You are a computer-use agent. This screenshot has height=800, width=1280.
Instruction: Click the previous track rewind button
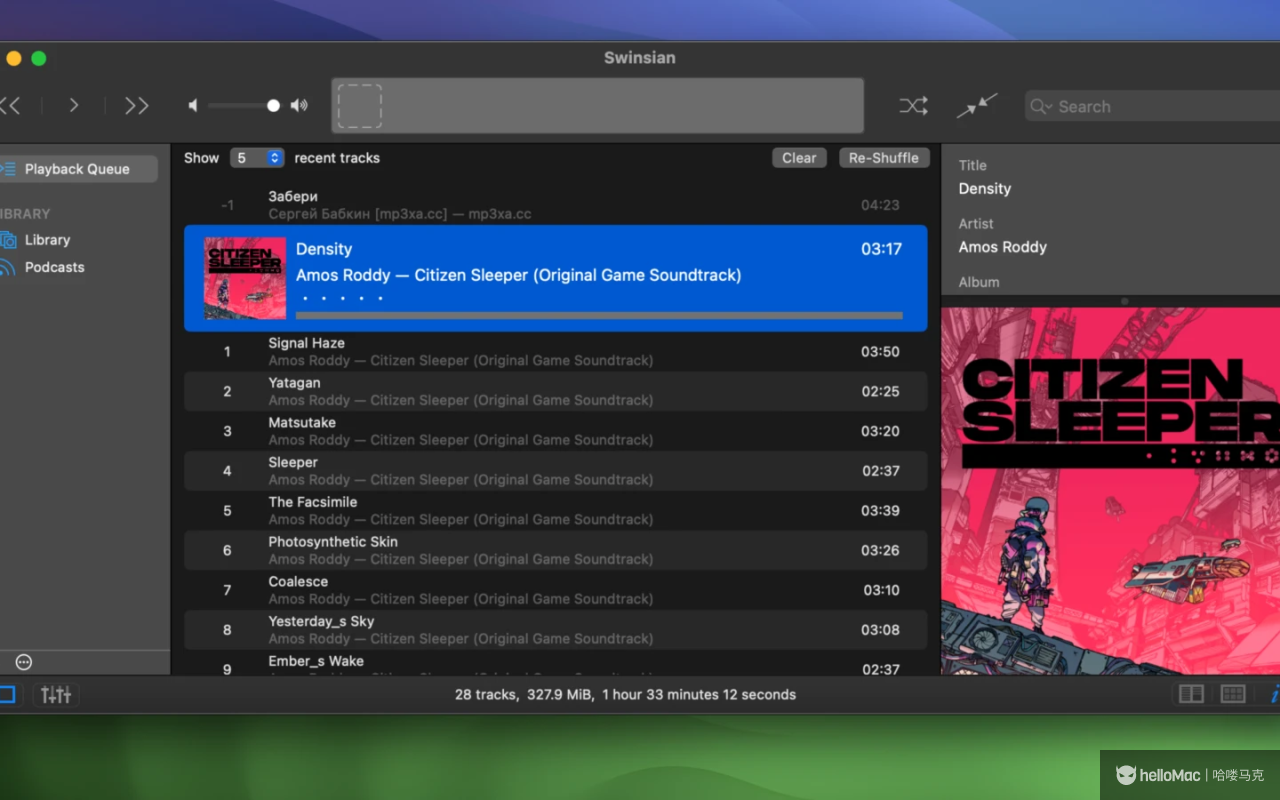10,106
